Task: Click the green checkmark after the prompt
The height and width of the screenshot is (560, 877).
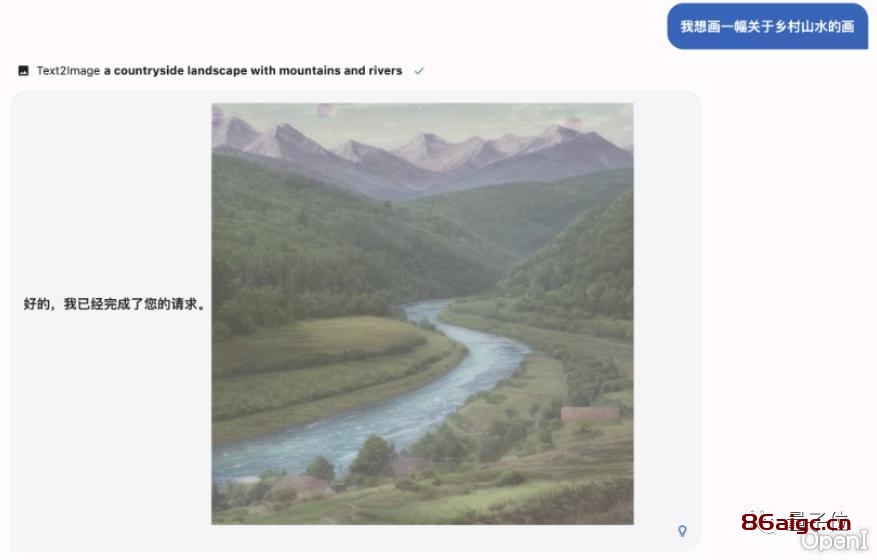Action: coord(419,71)
